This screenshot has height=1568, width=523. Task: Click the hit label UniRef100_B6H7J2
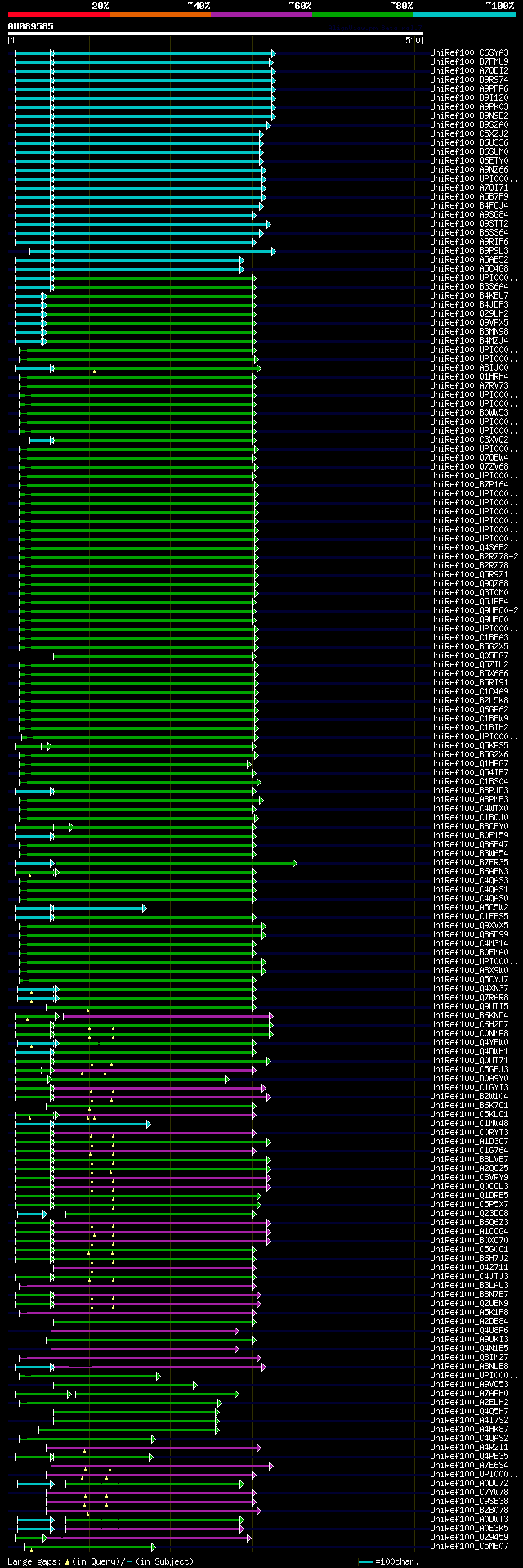[x=469, y=1259]
